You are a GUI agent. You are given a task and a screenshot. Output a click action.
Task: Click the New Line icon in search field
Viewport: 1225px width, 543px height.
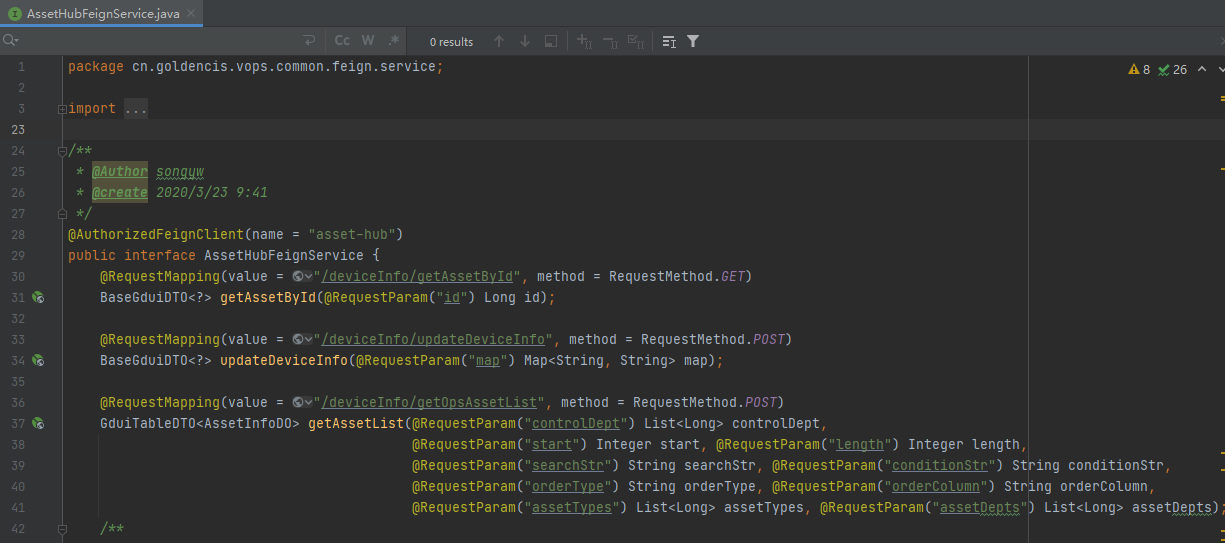coord(309,41)
